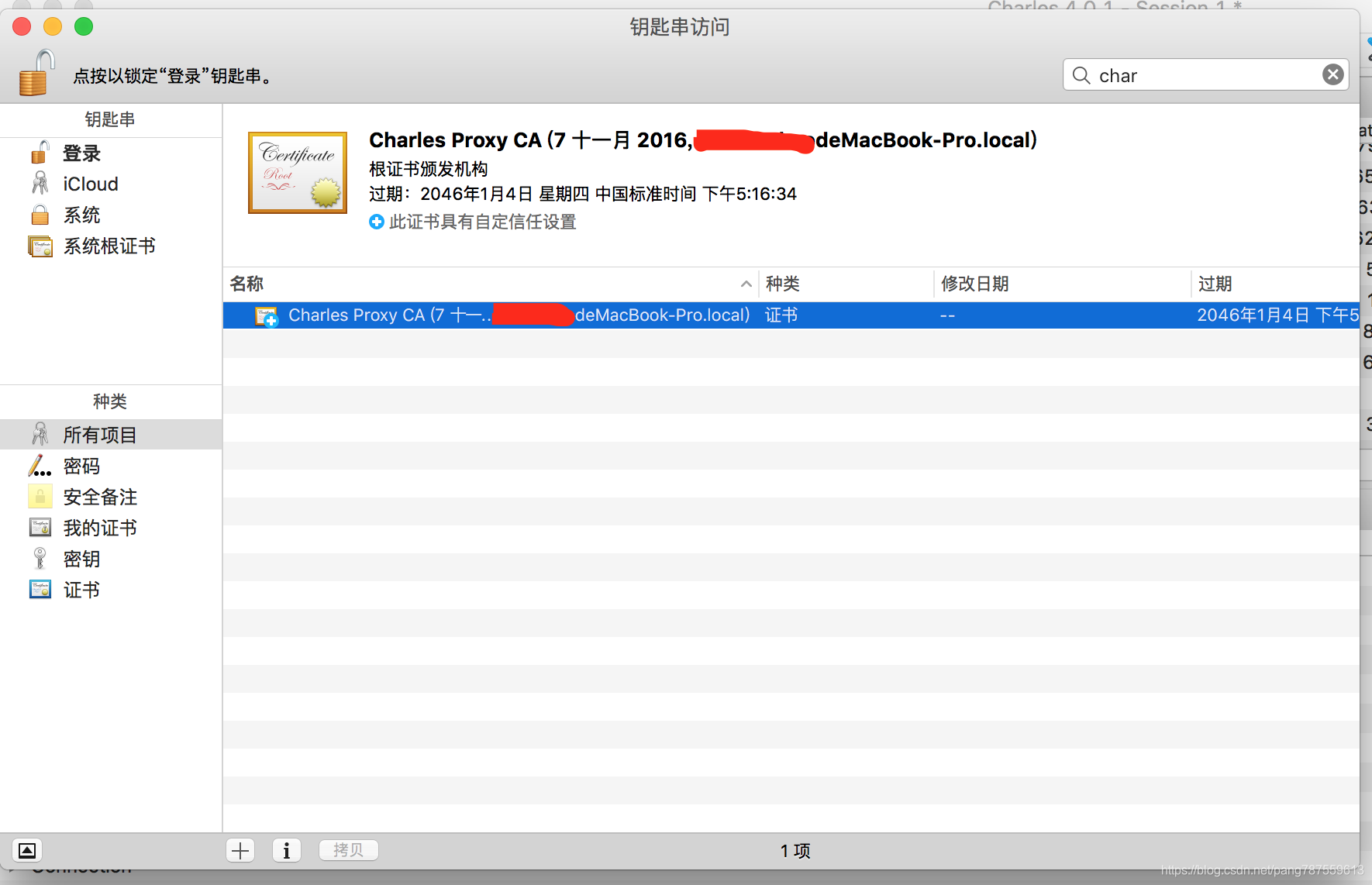Image resolution: width=1372 pixels, height=885 pixels.
Task: Click the 根证书颁发机构 text
Action: click(x=429, y=169)
